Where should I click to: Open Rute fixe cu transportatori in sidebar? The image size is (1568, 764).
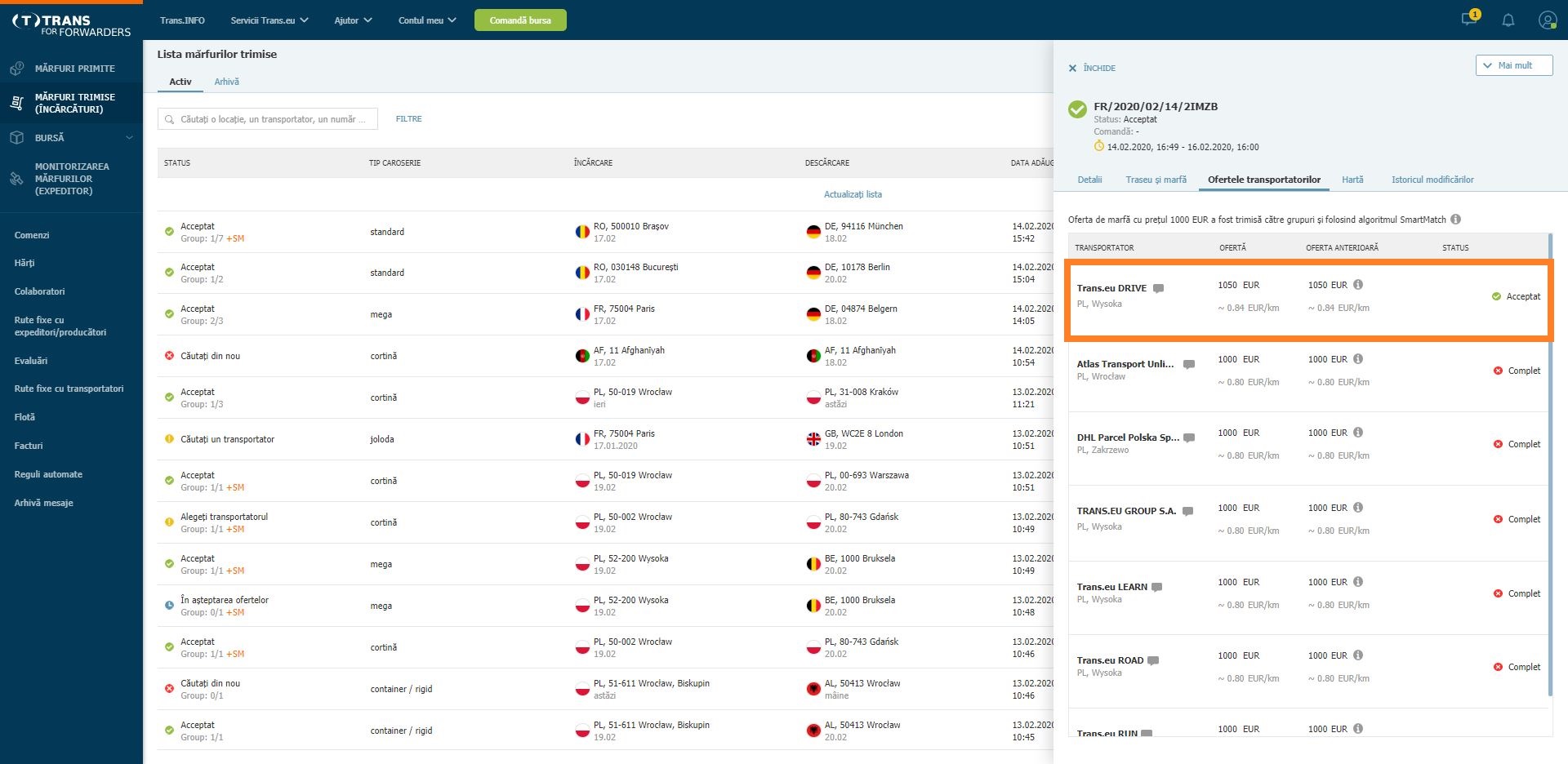(69, 389)
